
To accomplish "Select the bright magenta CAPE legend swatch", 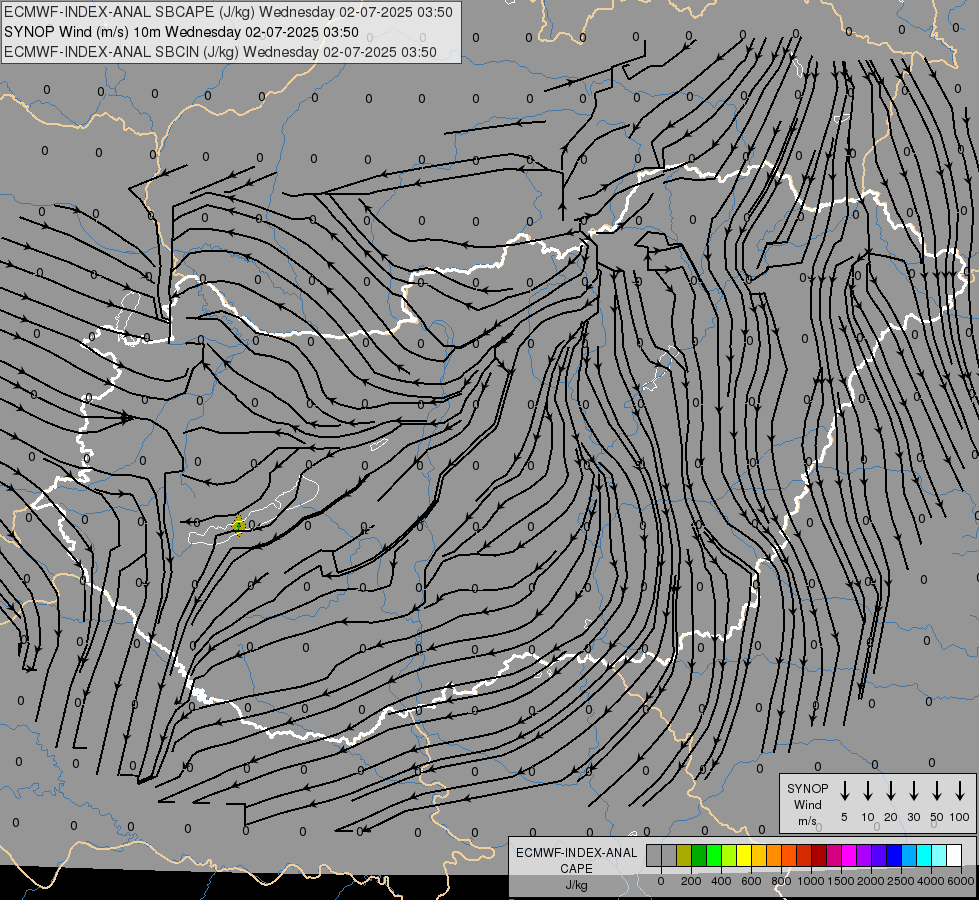I will pyautogui.click(x=849, y=855).
